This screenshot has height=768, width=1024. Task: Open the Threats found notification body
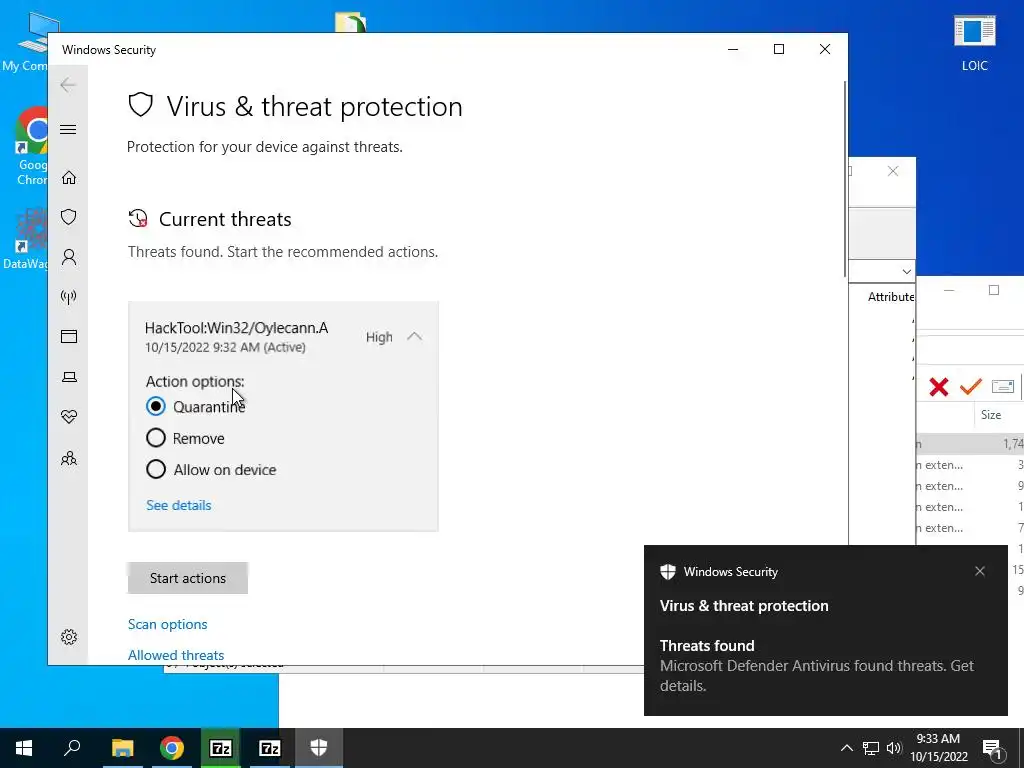[816, 665]
